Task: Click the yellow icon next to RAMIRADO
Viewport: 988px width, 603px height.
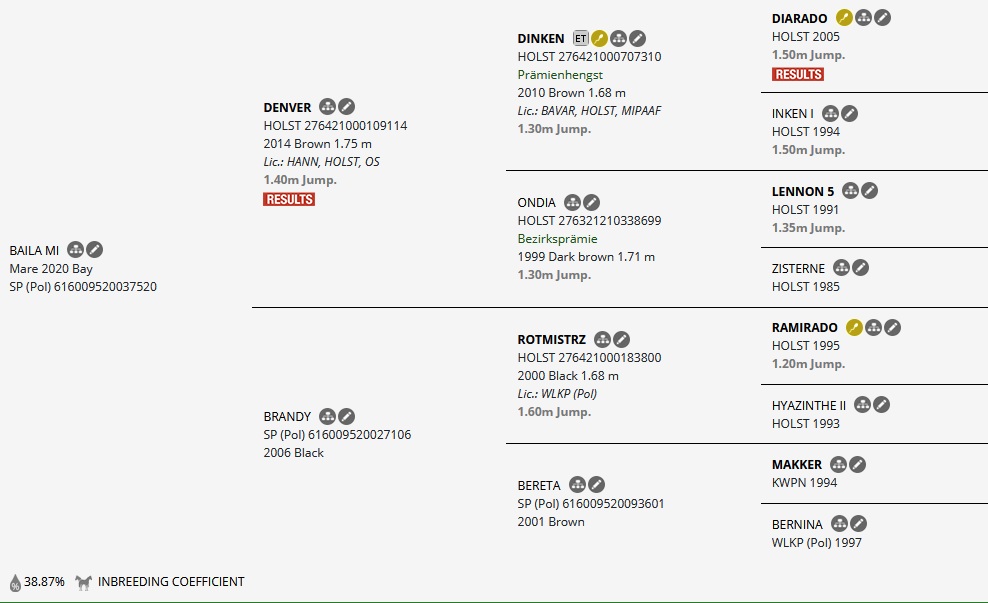Action: (x=854, y=327)
